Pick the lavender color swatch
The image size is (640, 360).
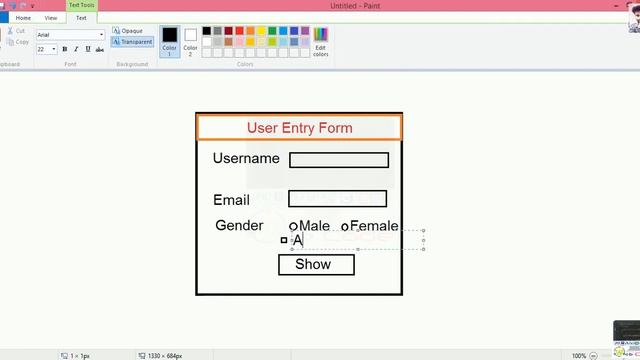(305, 42)
